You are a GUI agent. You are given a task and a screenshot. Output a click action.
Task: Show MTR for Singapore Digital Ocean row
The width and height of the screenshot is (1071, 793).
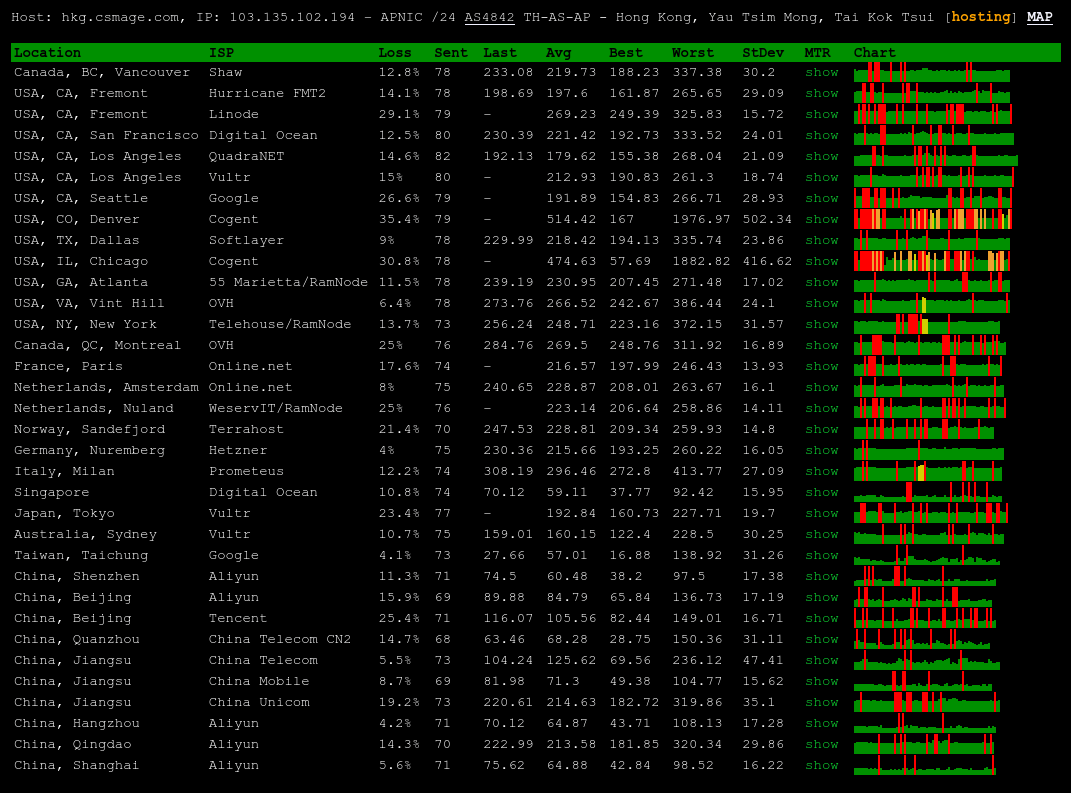point(821,492)
